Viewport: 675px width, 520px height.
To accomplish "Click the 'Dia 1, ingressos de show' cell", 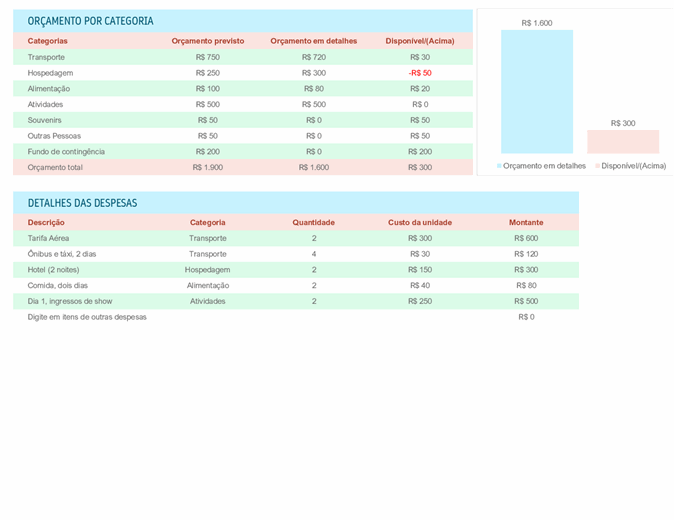I will pyautogui.click(x=70, y=301).
